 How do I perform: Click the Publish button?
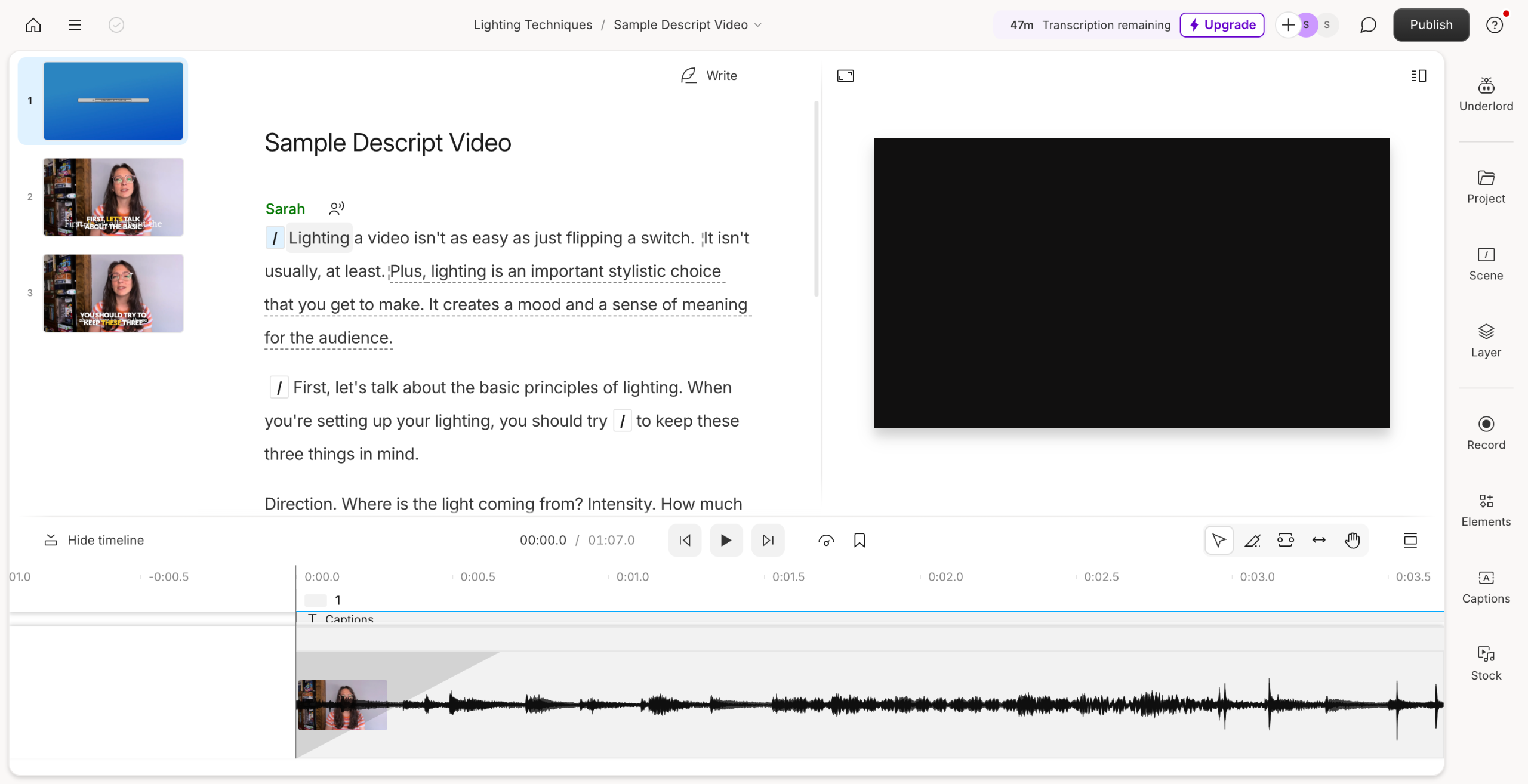[x=1431, y=25]
